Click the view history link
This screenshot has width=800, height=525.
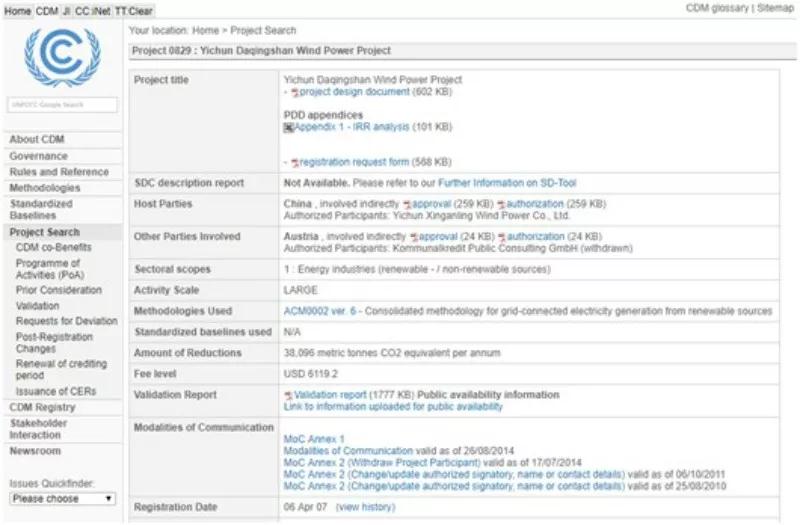365,507
